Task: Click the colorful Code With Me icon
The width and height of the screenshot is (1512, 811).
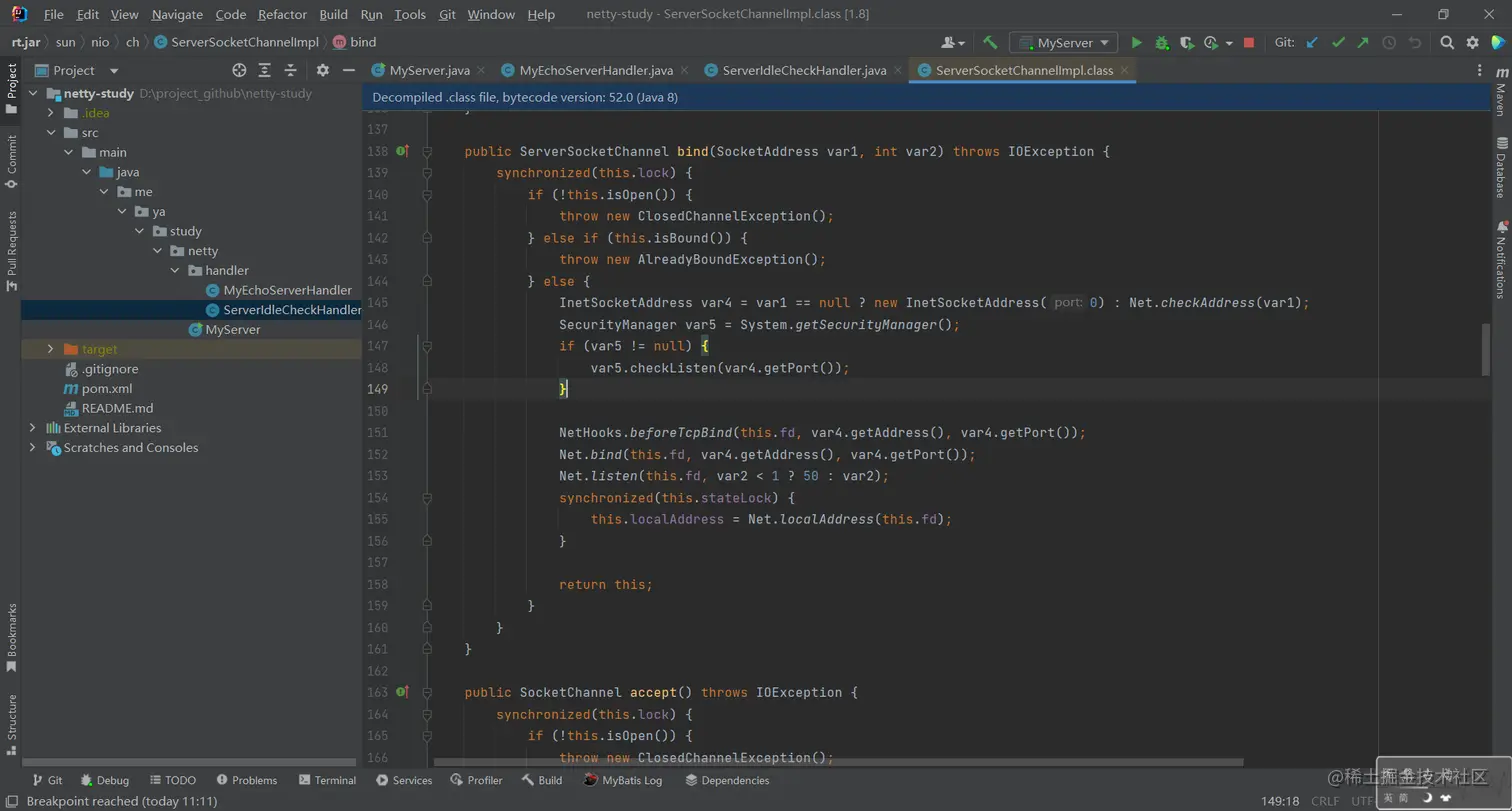Action: point(1497,43)
